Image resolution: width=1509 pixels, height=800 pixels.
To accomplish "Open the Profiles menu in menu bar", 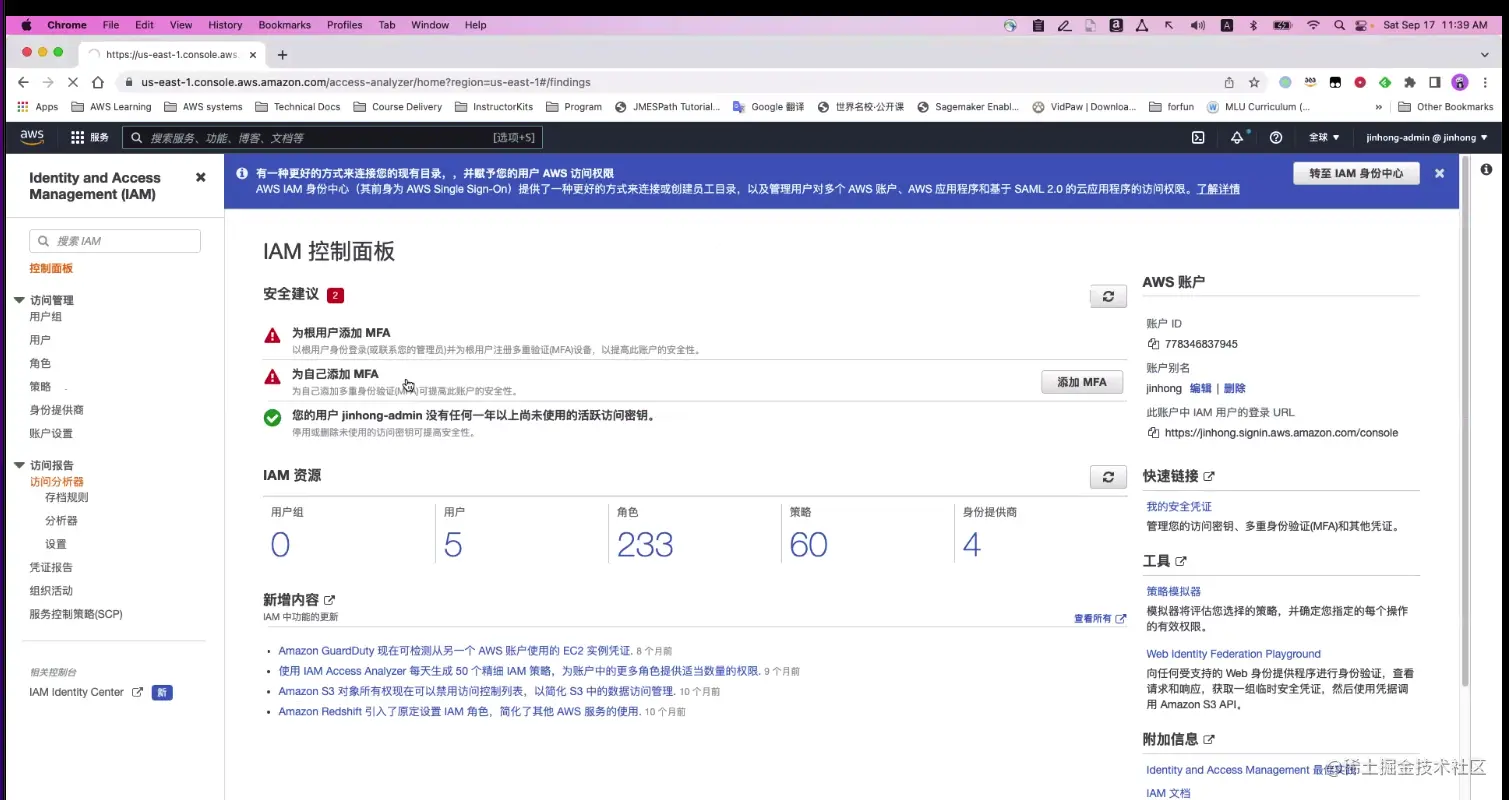I will point(344,25).
